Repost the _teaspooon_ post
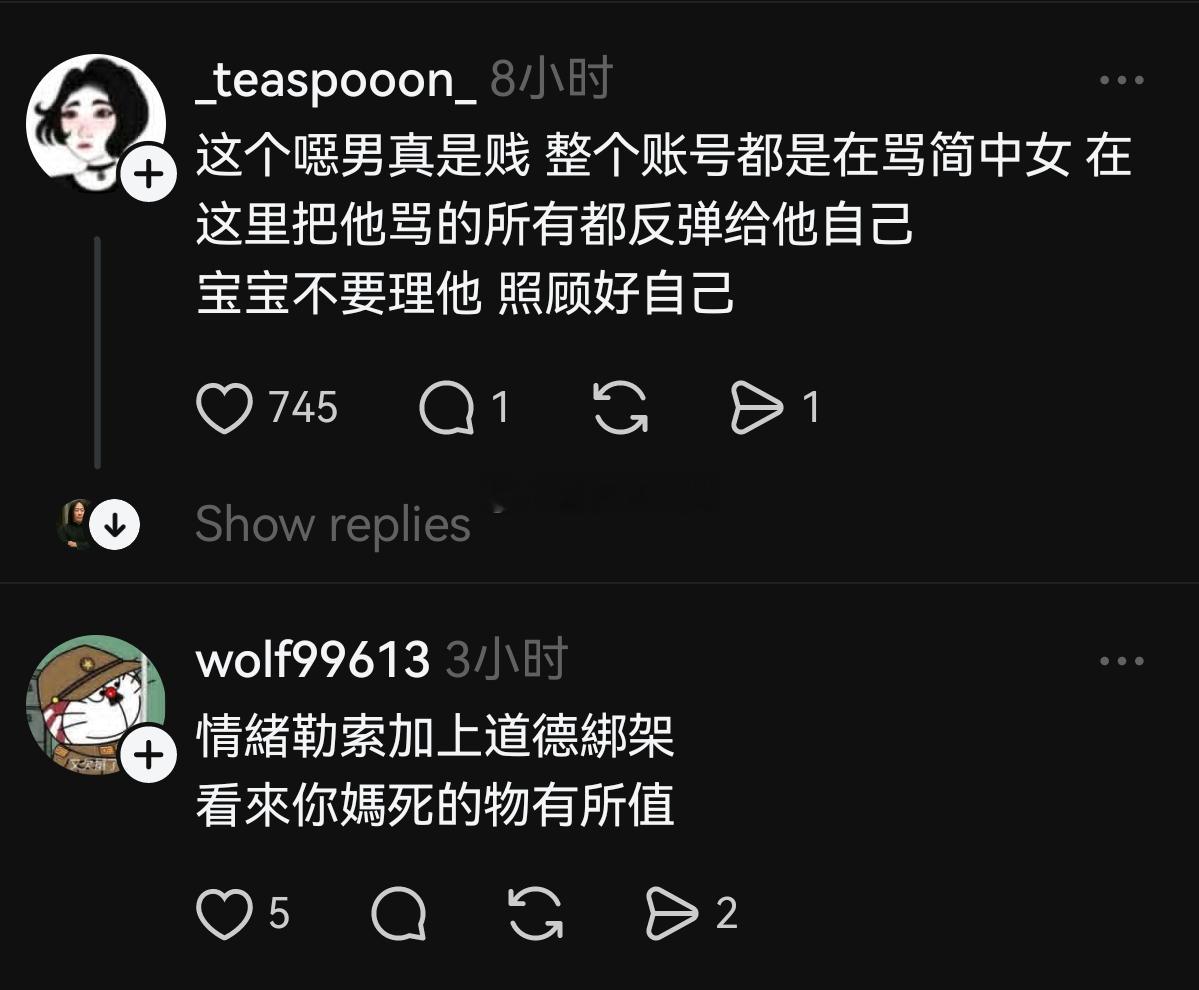The image size is (1199, 990). (x=620, y=407)
